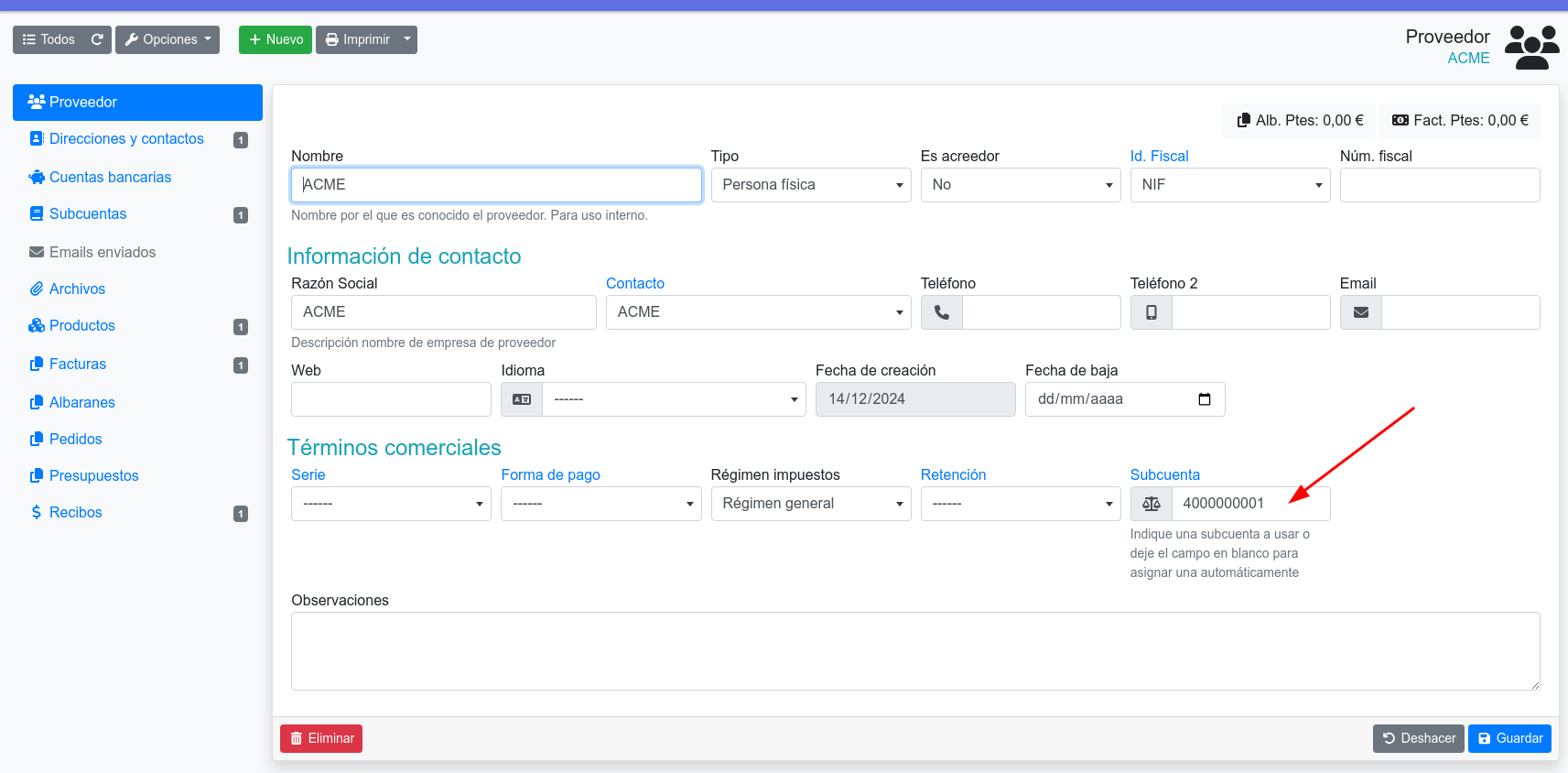Click the supplier group icon at top right
This screenshot has width=1568, height=773.
[1531, 48]
